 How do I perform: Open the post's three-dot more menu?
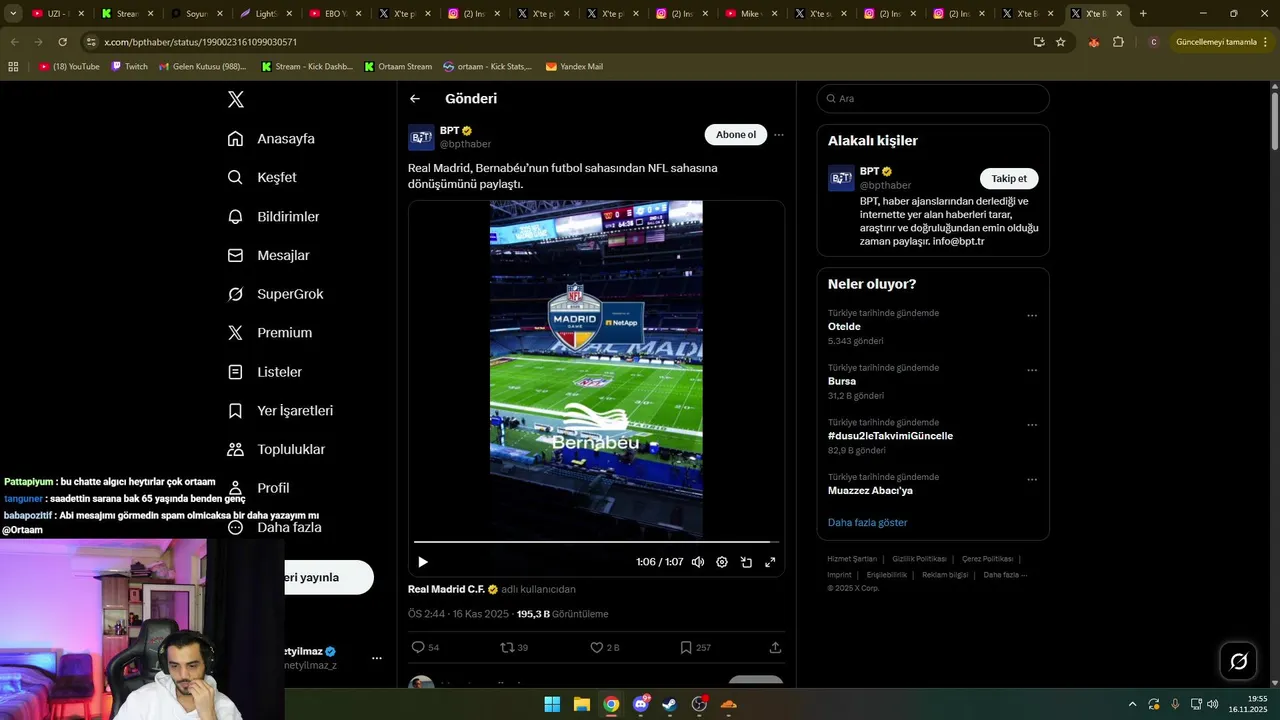click(779, 135)
